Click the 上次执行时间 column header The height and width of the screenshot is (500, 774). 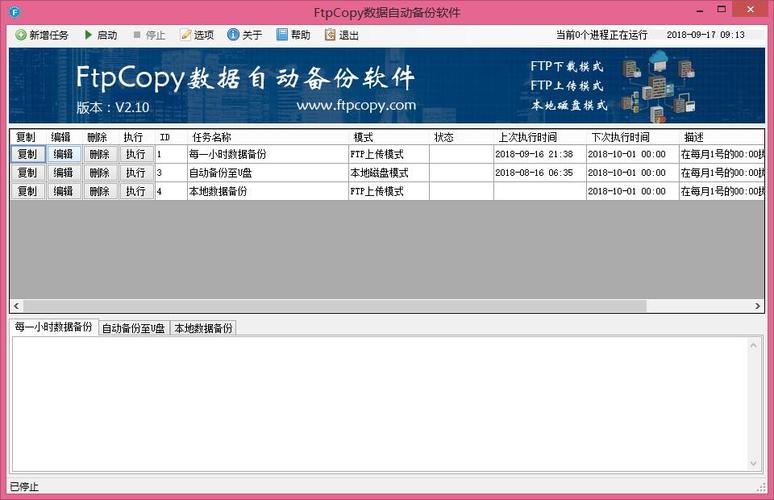pyautogui.click(x=540, y=137)
